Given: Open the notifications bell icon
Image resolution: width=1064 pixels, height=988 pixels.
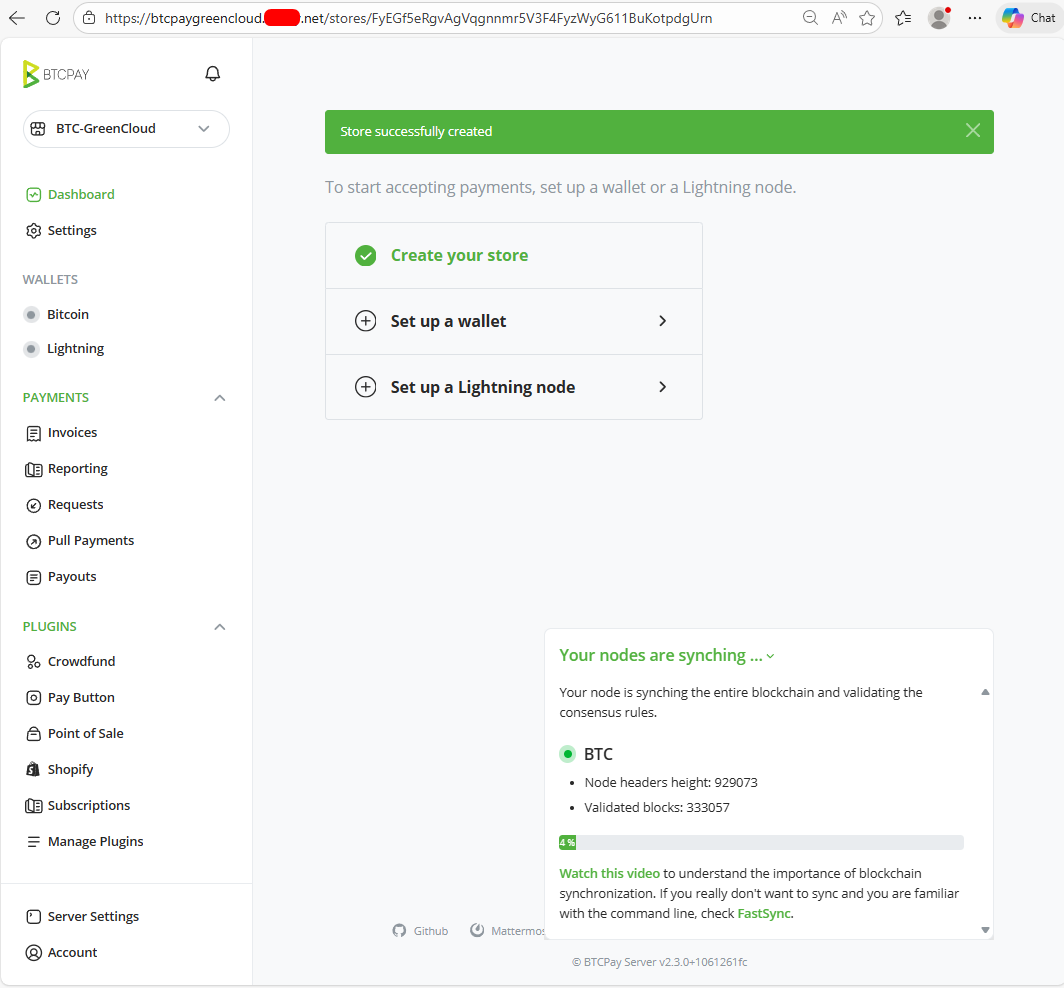Looking at the screenshot, I should point(212,73).
